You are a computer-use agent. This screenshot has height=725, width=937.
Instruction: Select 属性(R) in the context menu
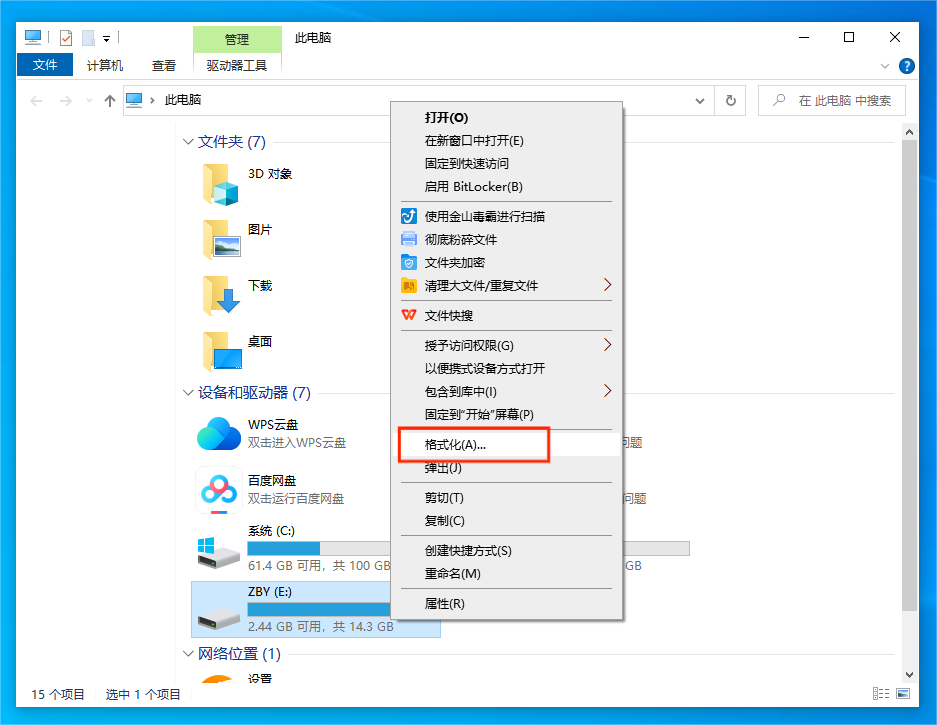(x=445, y=604)
